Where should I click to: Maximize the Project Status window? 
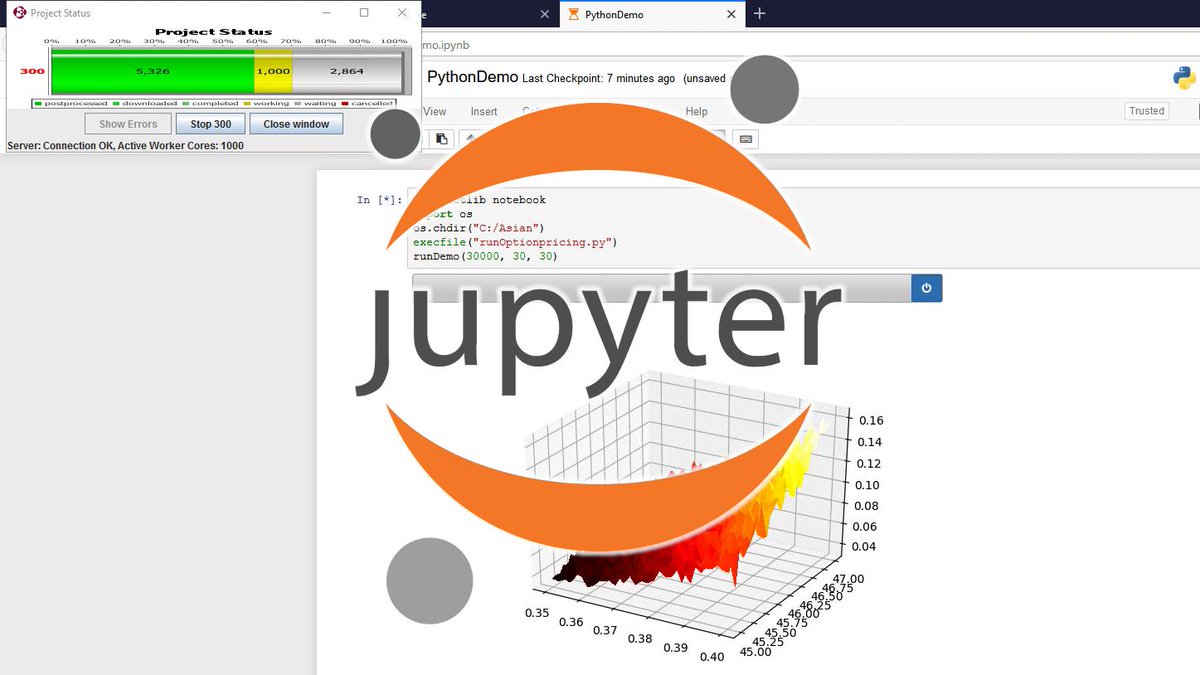[364, 13]
